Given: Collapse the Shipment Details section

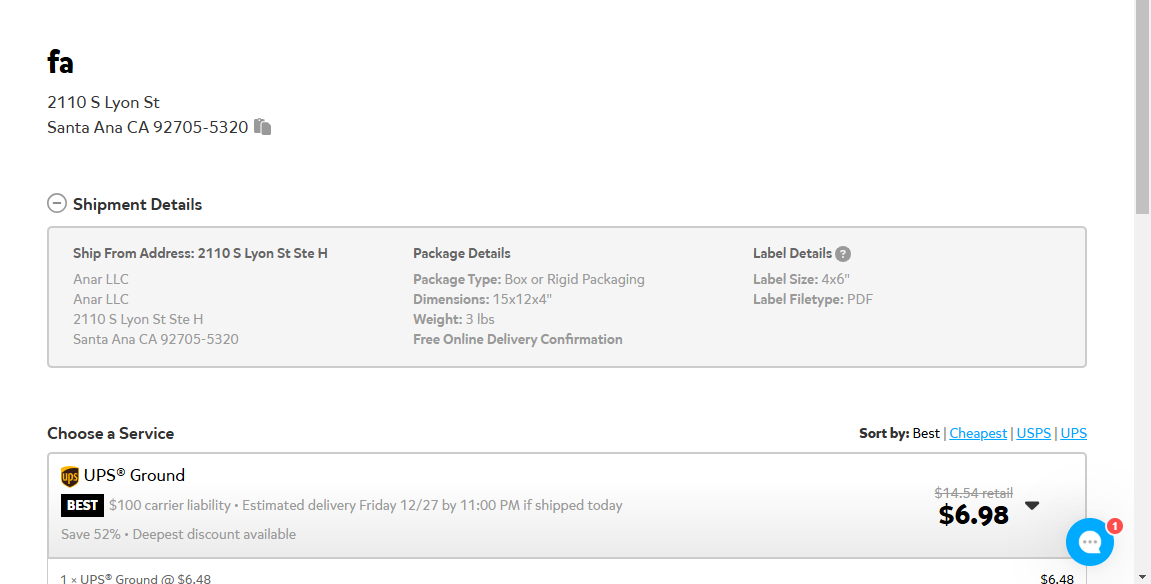Looking at the screenshot, I should click(57, 203).
